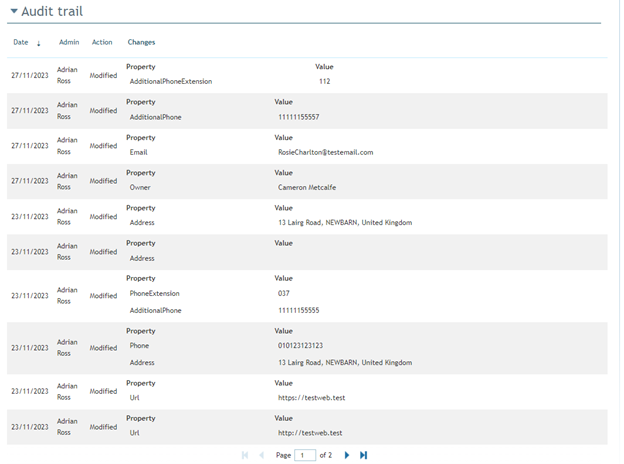The width and height of the screenshot is (624, 464).
Task: Go to the first page
Action: (x=245, y=455)
